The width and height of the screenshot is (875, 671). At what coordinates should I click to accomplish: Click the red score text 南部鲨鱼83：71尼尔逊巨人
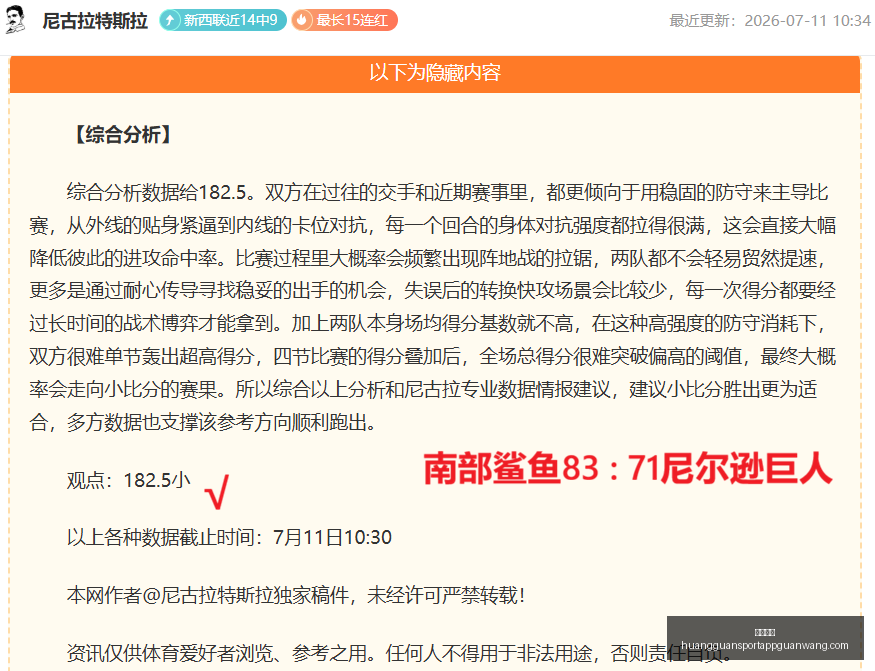628,468
